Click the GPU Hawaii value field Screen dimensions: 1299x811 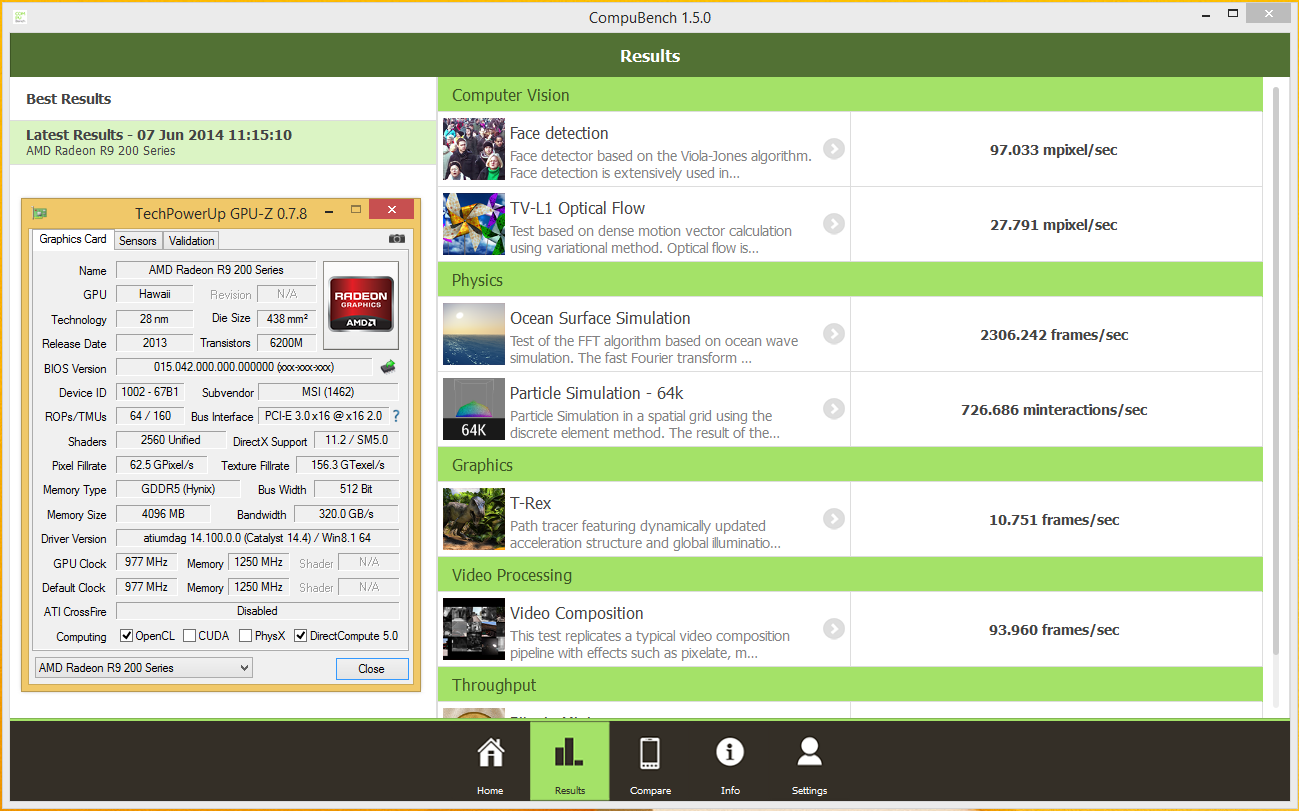pos(155,294)
